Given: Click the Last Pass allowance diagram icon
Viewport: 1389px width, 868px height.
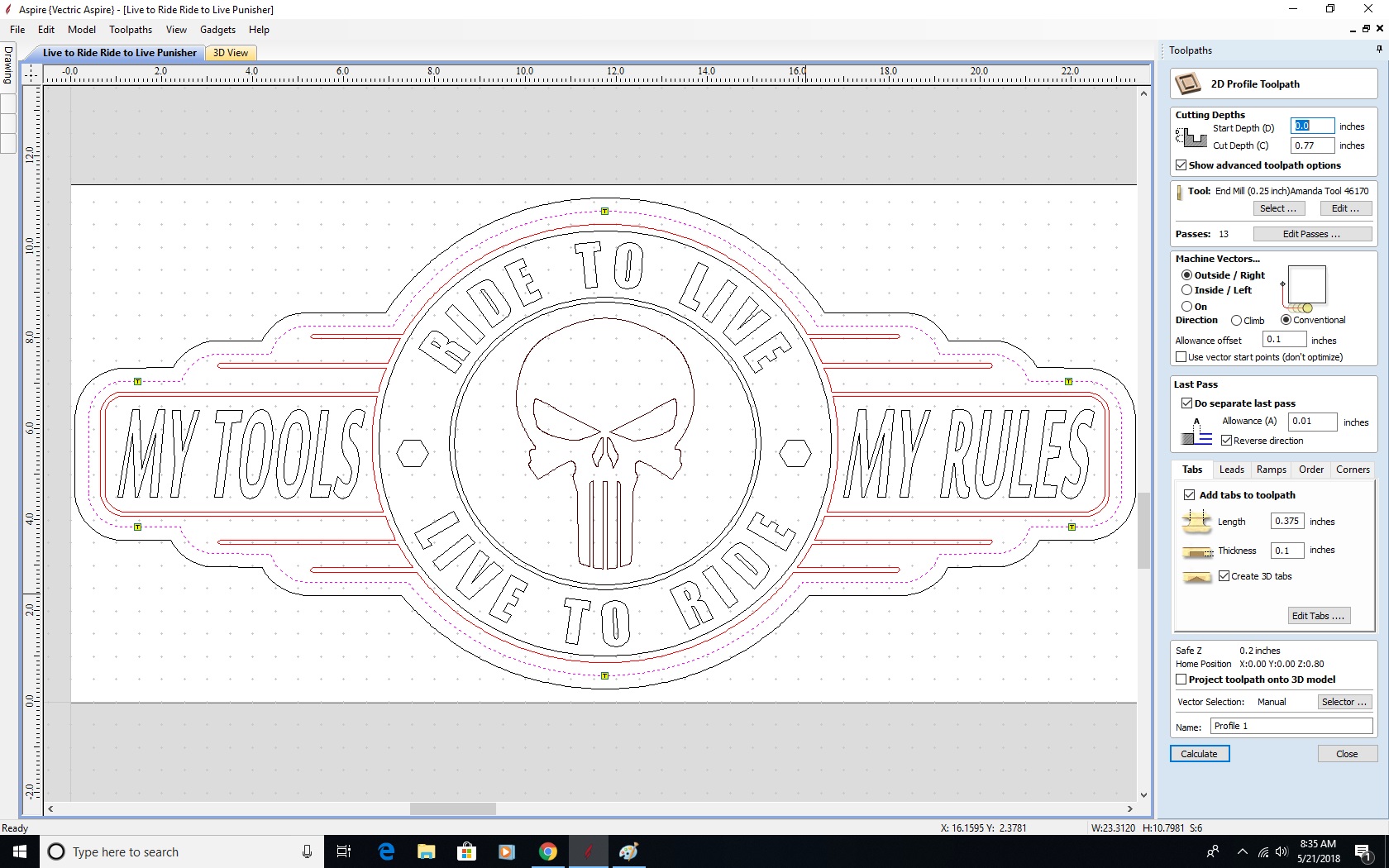Looking at the screenshot, I should click(1196, 432).
